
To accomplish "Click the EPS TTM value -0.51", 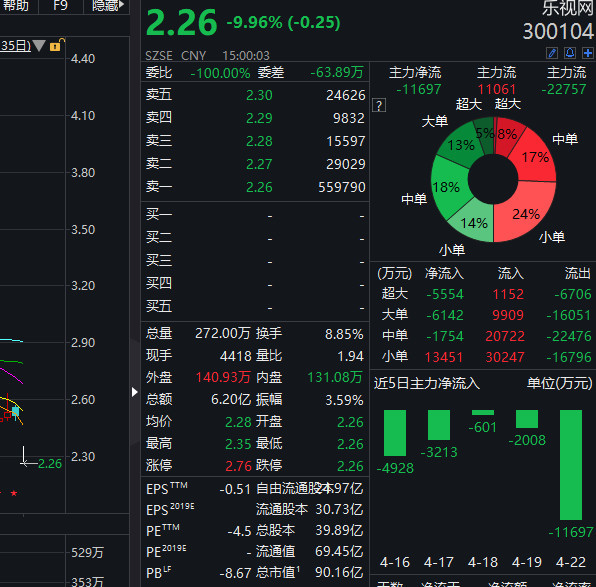I will (235, 489).
